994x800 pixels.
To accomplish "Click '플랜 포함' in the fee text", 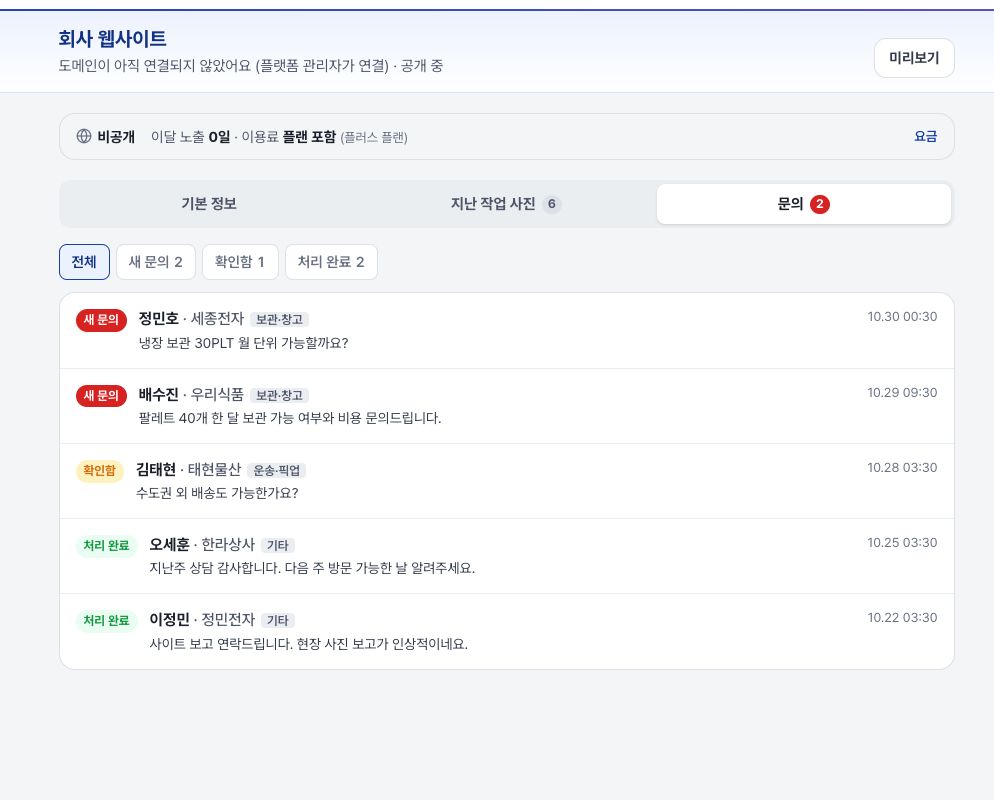I will click(x=309, y=136).
